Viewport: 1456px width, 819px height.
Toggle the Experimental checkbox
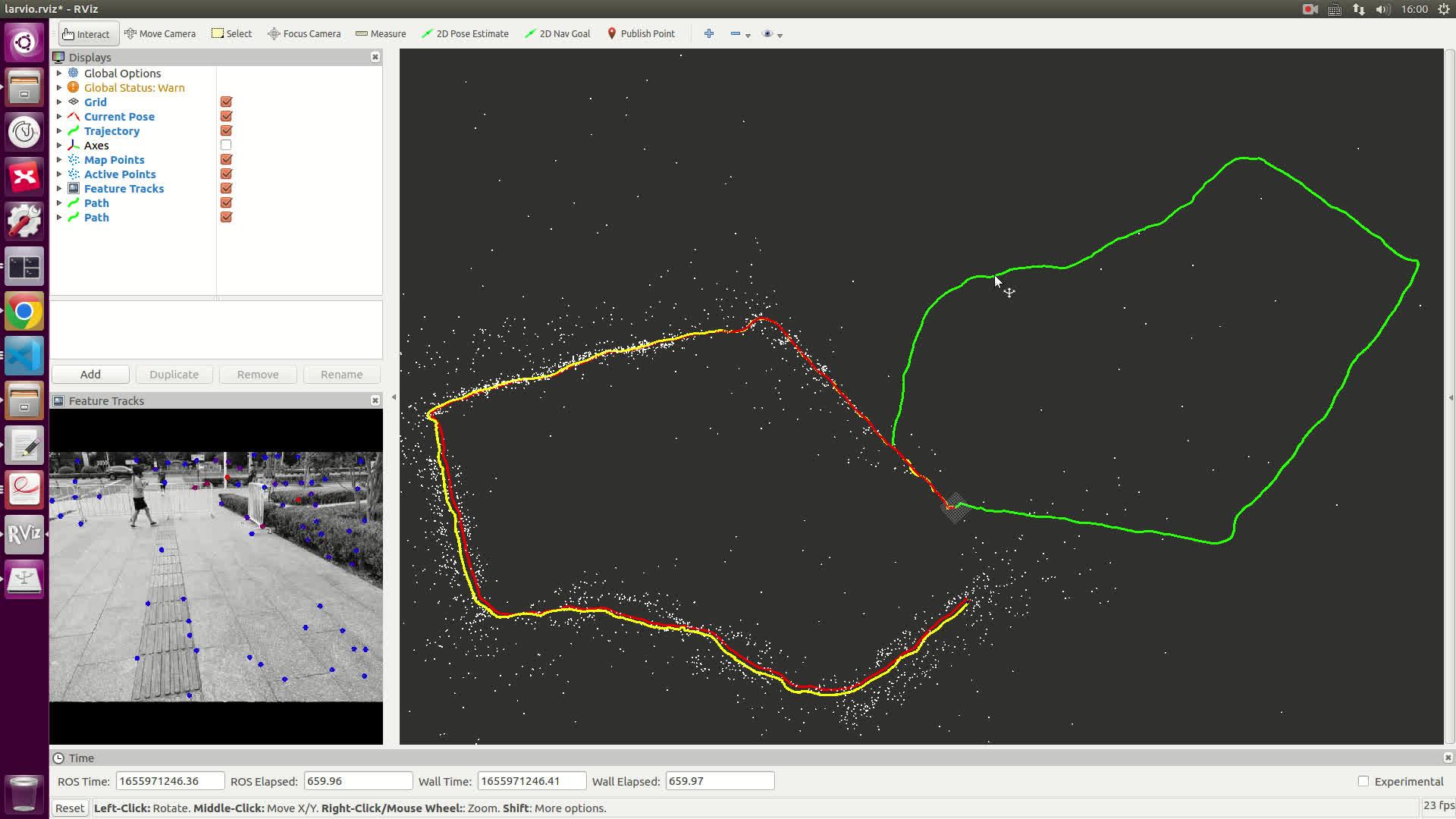[1363, 781]
